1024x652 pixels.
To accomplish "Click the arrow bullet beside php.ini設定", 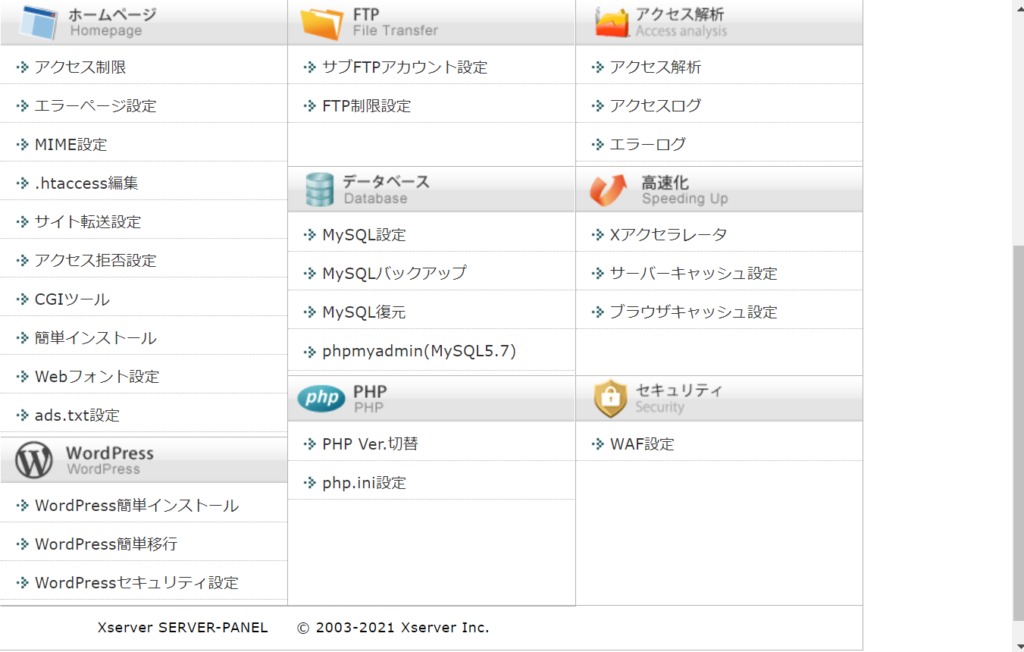I will 310,483.
